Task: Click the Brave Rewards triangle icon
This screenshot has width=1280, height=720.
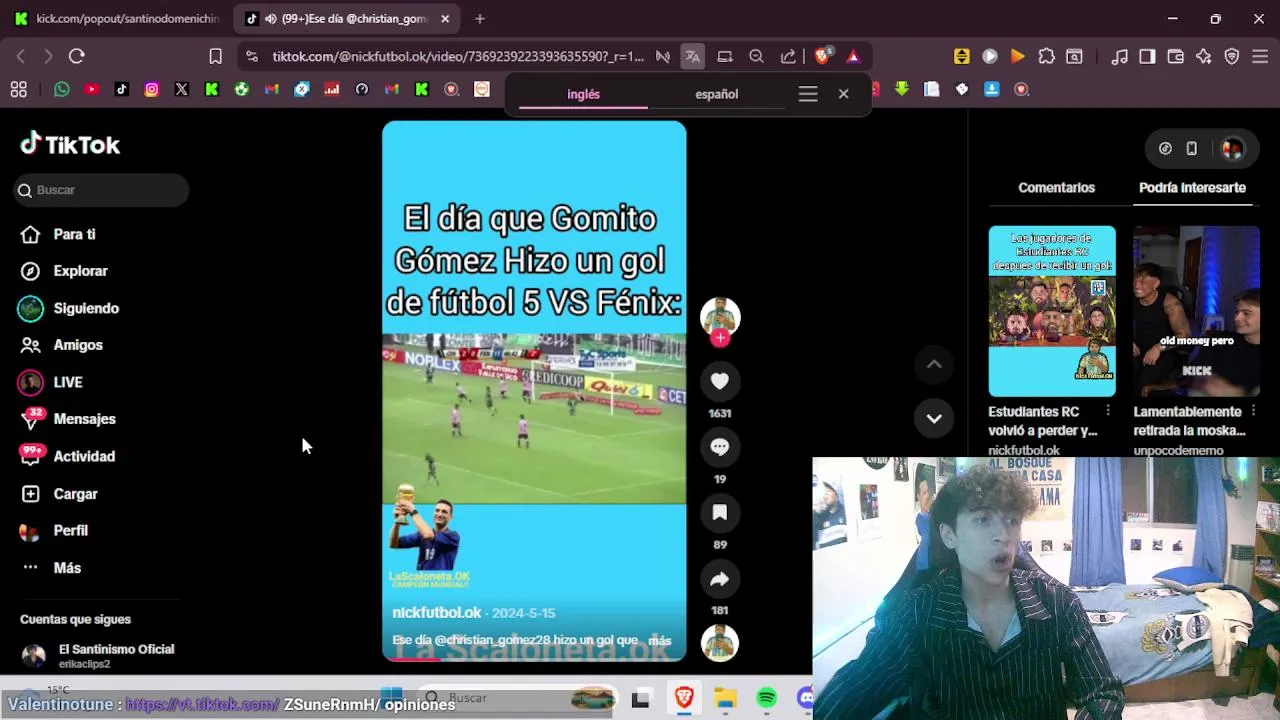Action: tap(853, 56)
